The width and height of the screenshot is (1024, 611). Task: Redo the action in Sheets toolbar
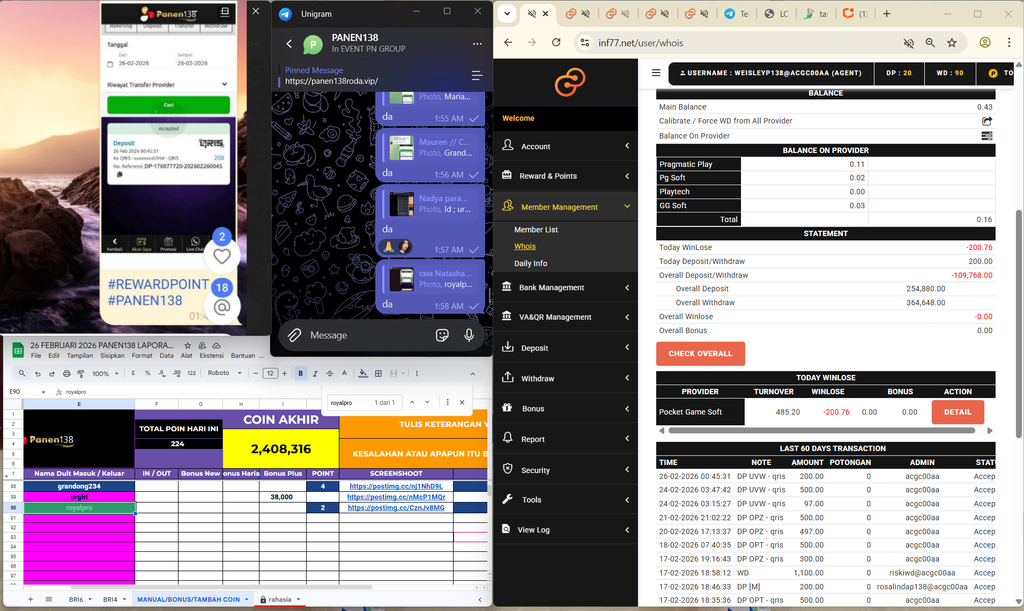pos(52,373)
